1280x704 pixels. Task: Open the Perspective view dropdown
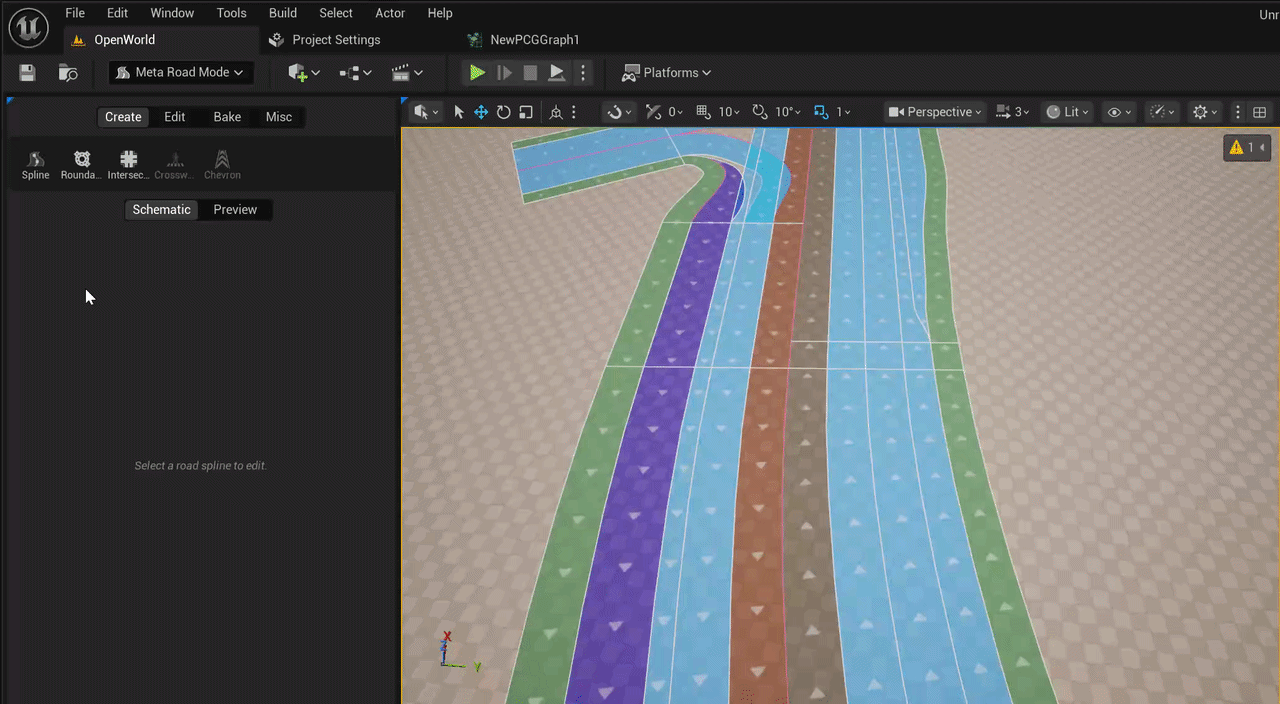(x=935, y=112)
